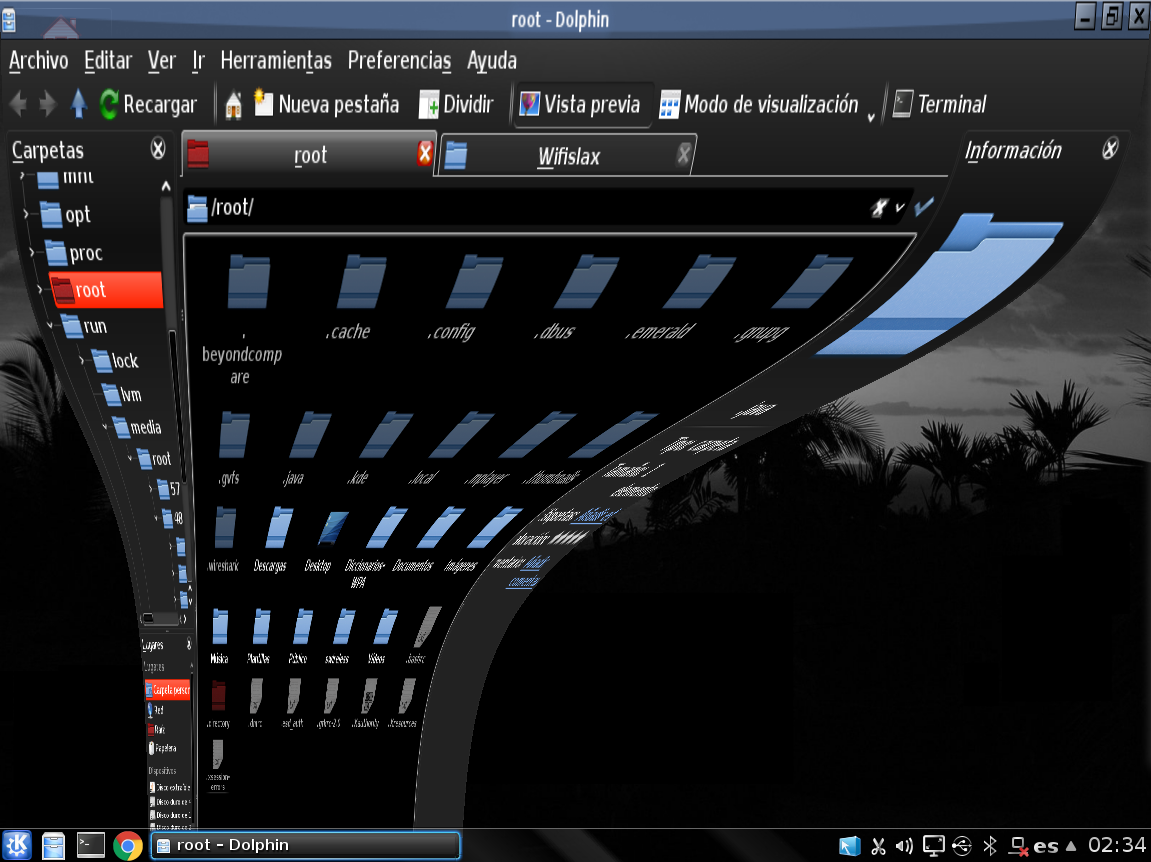The height and width of the screenshot is (862, 1151).
Task: Select the Desktop folder icon
Action: pyautogui.click(x=333, y=528)
